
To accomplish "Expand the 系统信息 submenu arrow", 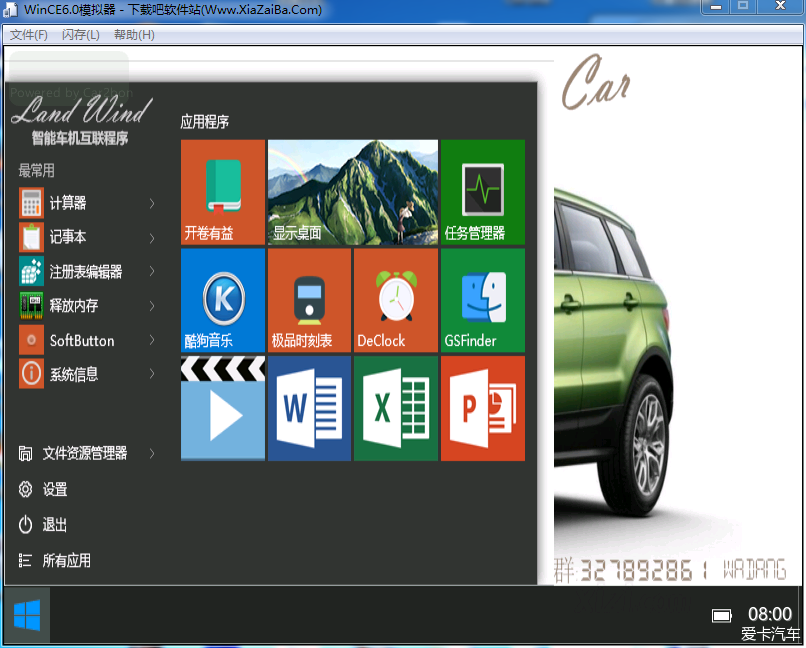I will click(152, 374).
